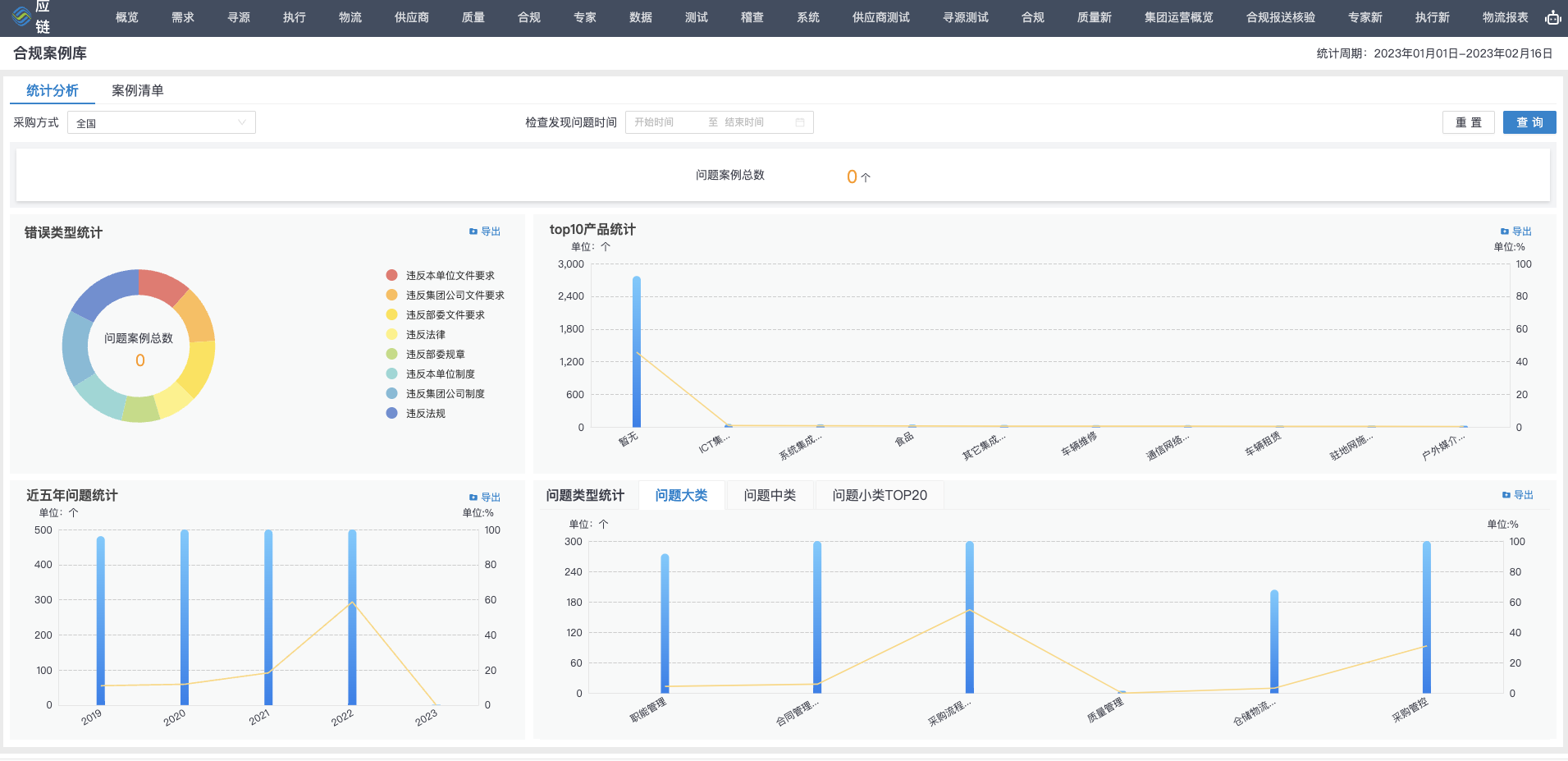This screenshot has width=1568, height=761.
Task: Click the 采购流程 bar in issue chart
Action: pos(970,617)
